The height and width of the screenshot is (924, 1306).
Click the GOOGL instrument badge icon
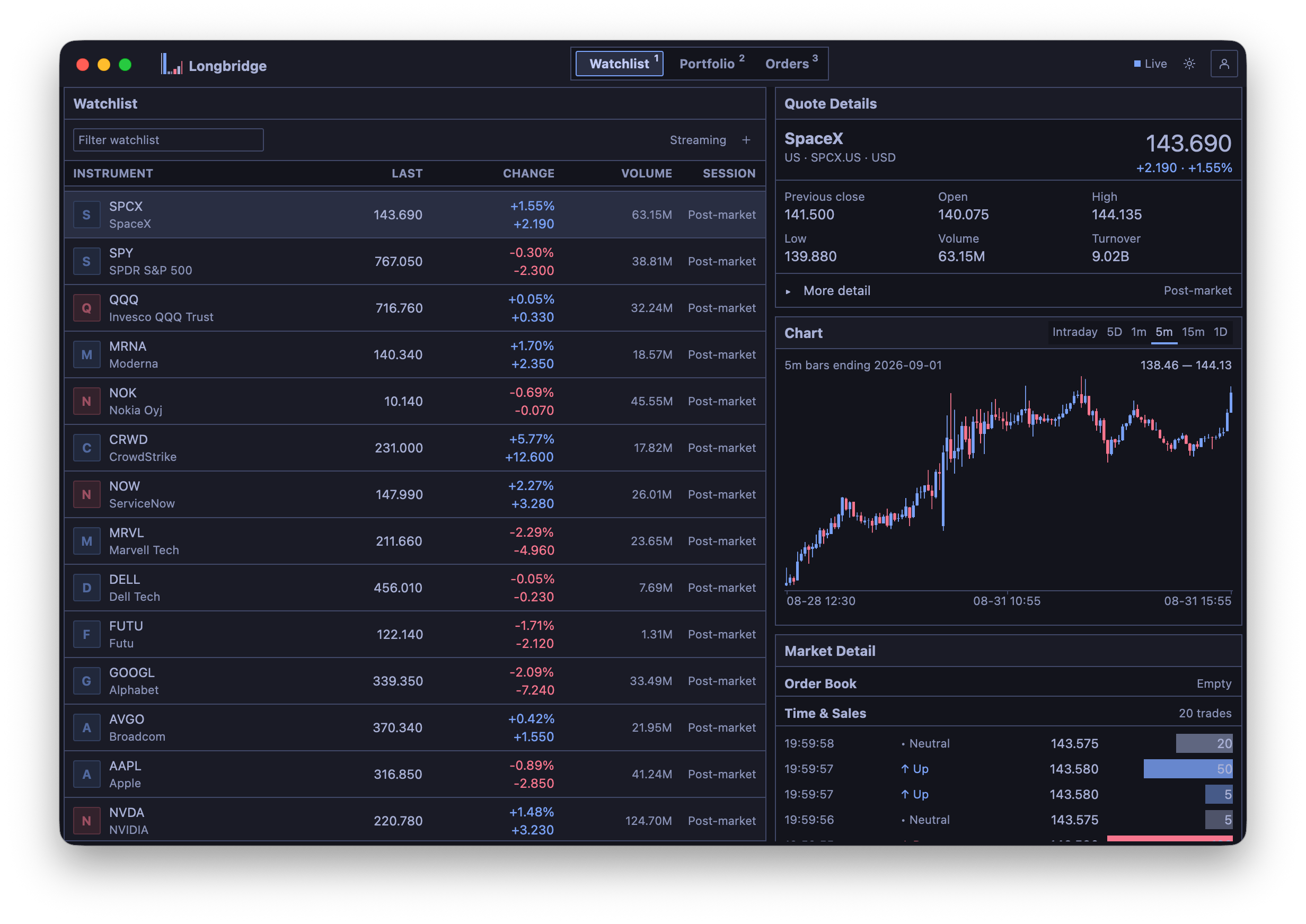(86, 681)
